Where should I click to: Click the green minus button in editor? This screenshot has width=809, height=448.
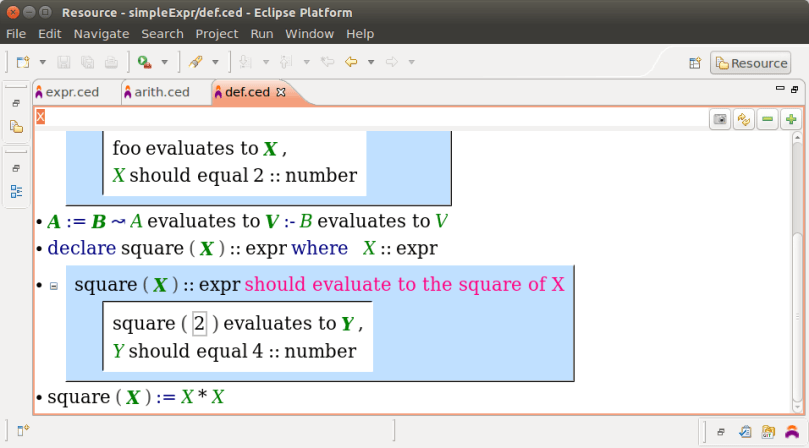coord(768,119)
